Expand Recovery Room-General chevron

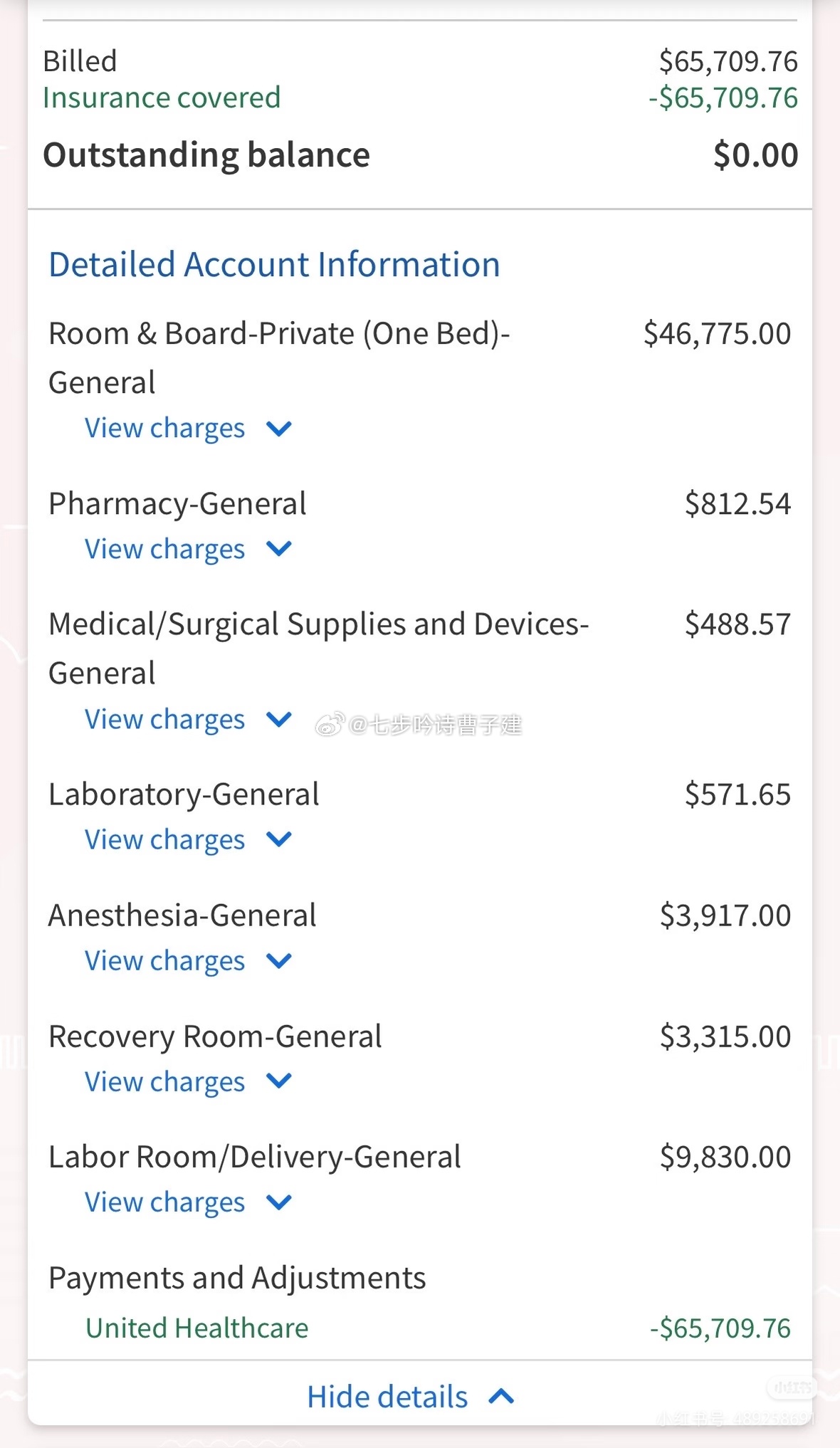pyautogui.click(x=279, y=1081)
